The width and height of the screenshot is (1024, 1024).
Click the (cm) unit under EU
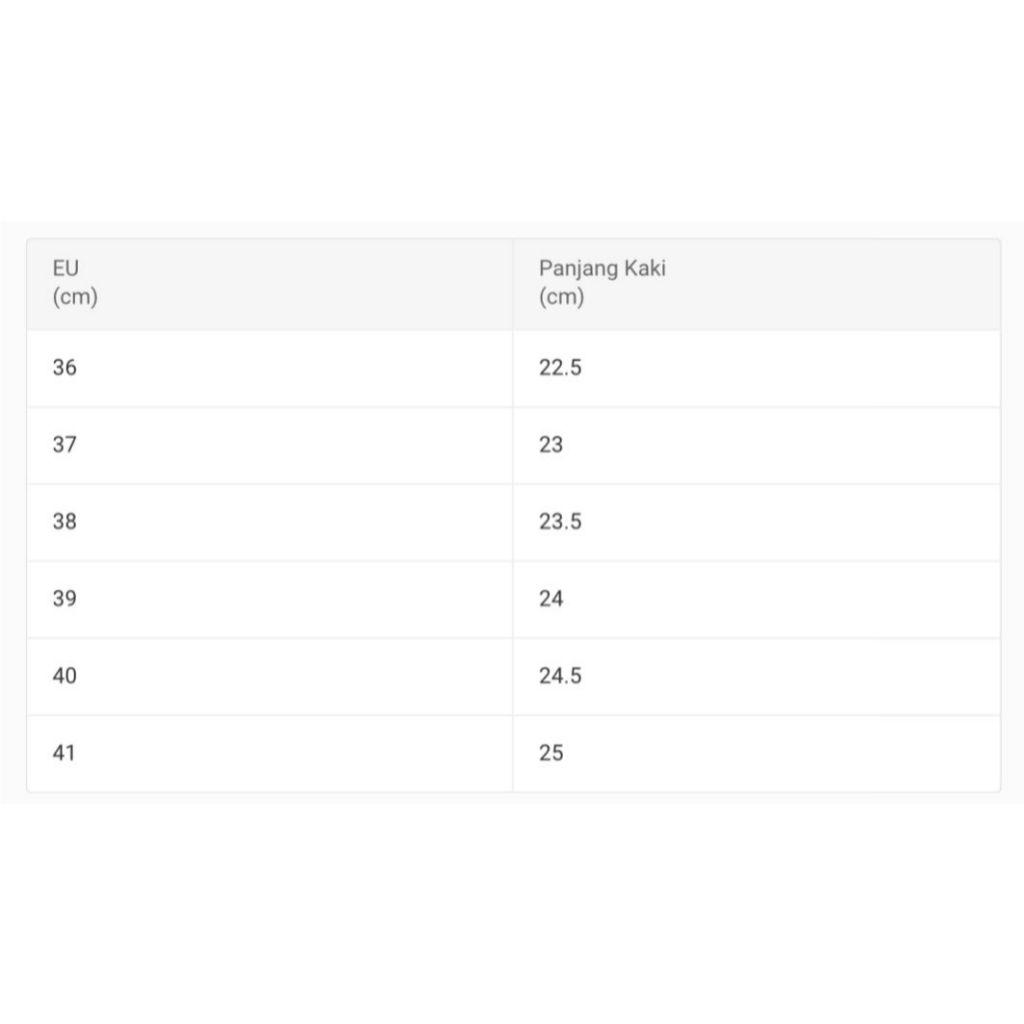[x=75, y=297]
